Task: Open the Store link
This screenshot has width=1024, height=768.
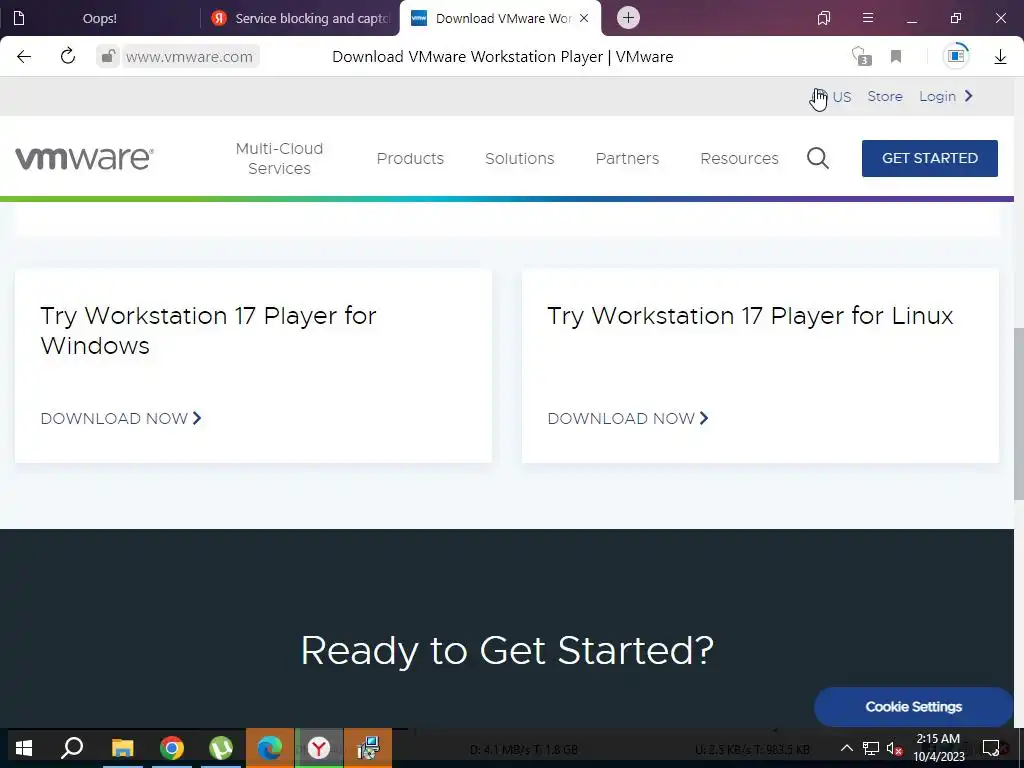Action: tap(885, 97)
